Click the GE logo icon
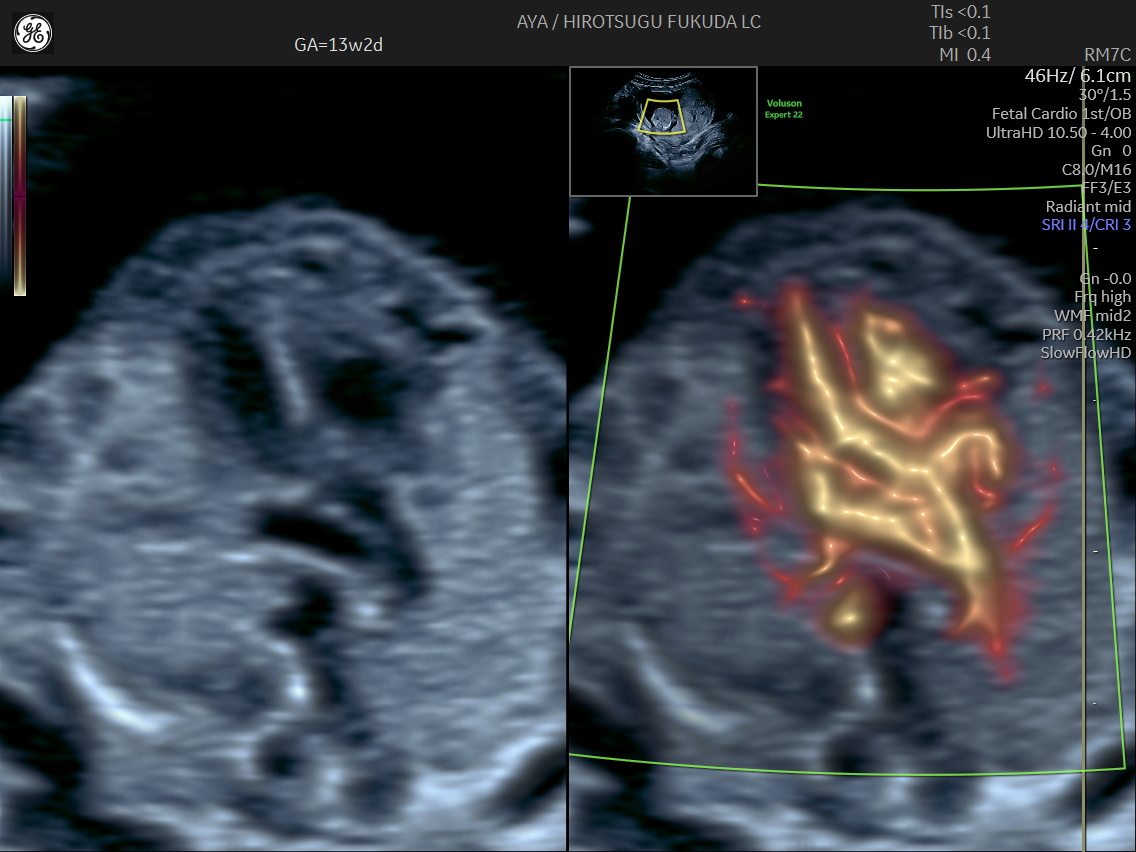The image size is (1136, 852). click(33, 33)
